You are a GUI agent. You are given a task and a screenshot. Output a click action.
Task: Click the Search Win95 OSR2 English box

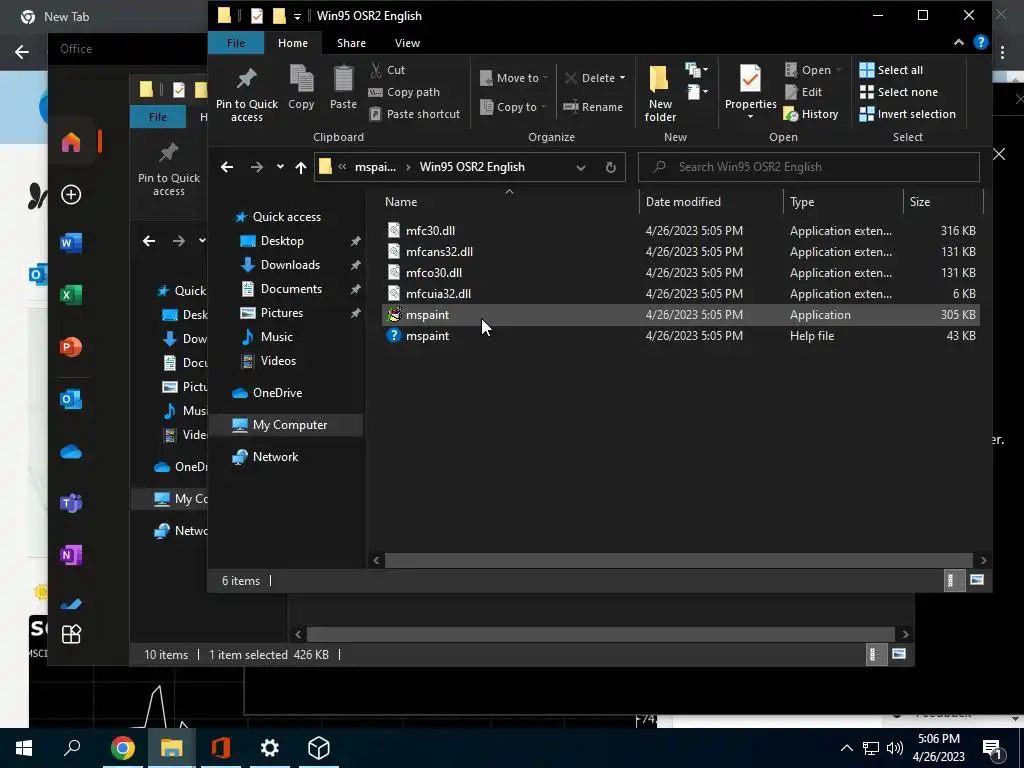coord(808,167)
